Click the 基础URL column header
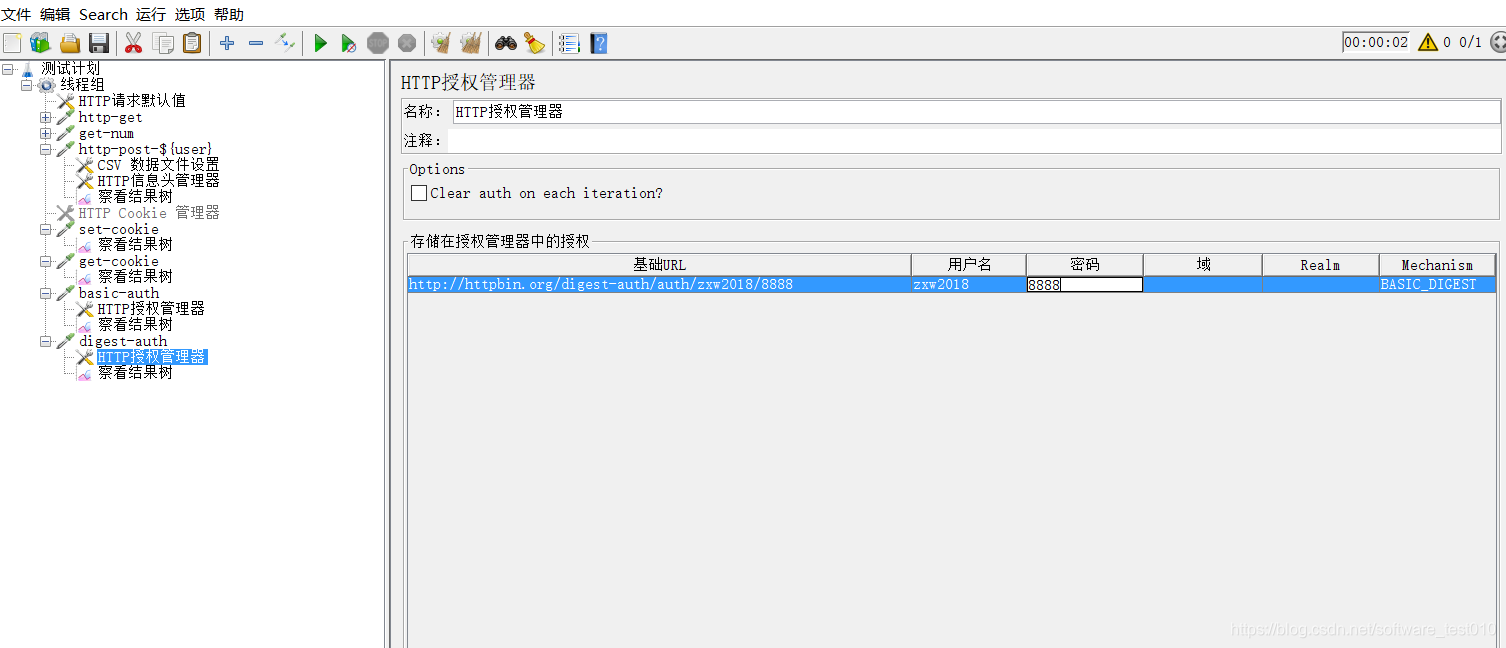The height and width of the screenshot is (648, 1506). click(x=659, y=265)
